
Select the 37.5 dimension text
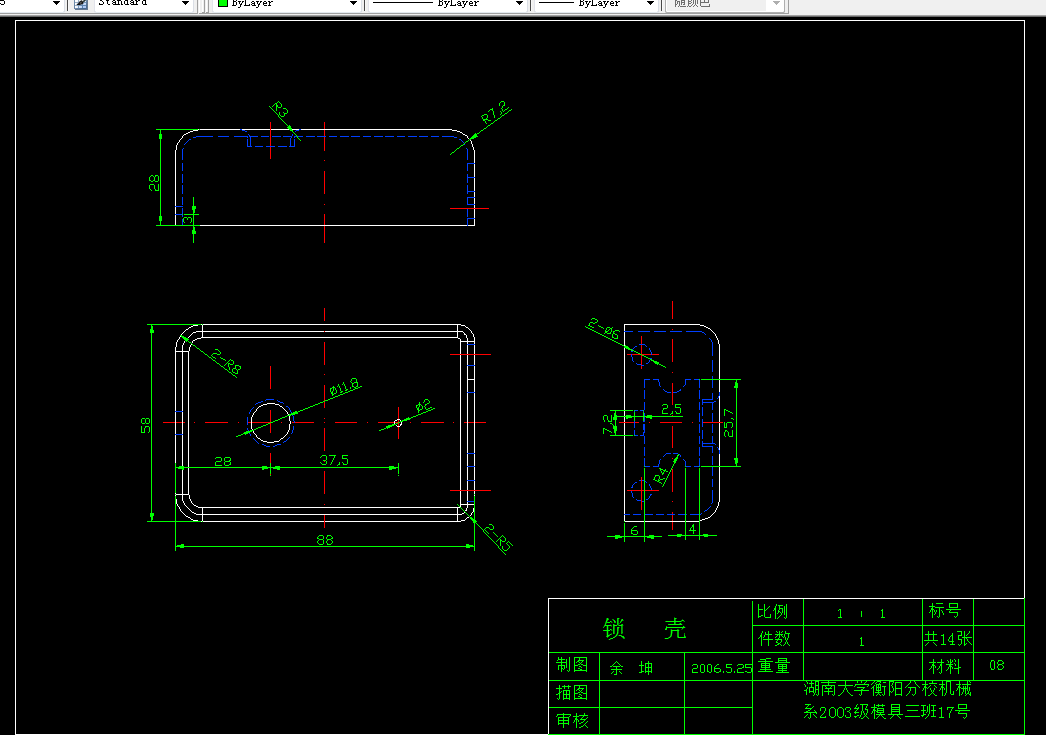click(x=334, y=460)
